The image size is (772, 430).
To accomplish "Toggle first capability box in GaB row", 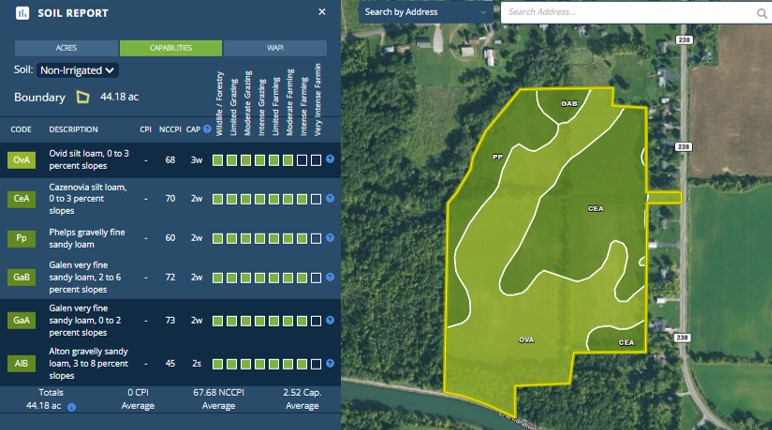I will pyautogui.click(x=217, y=277).
